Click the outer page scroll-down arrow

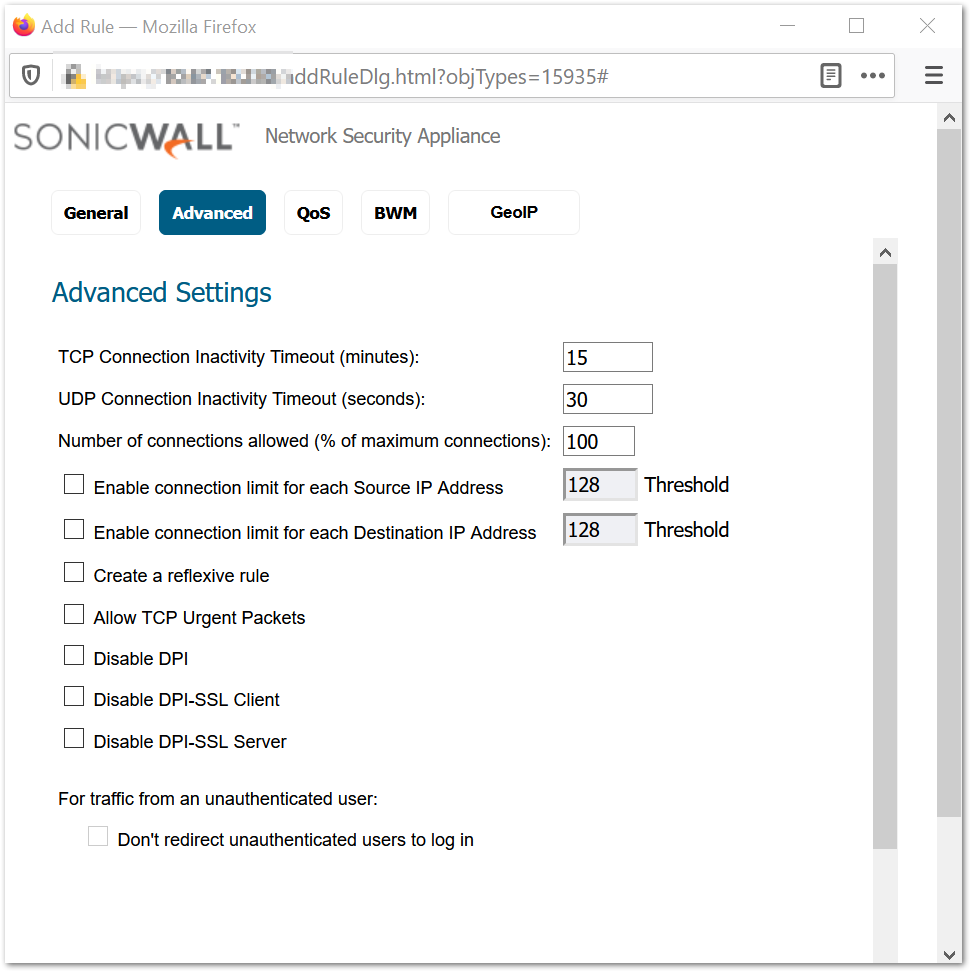[949, 955]
